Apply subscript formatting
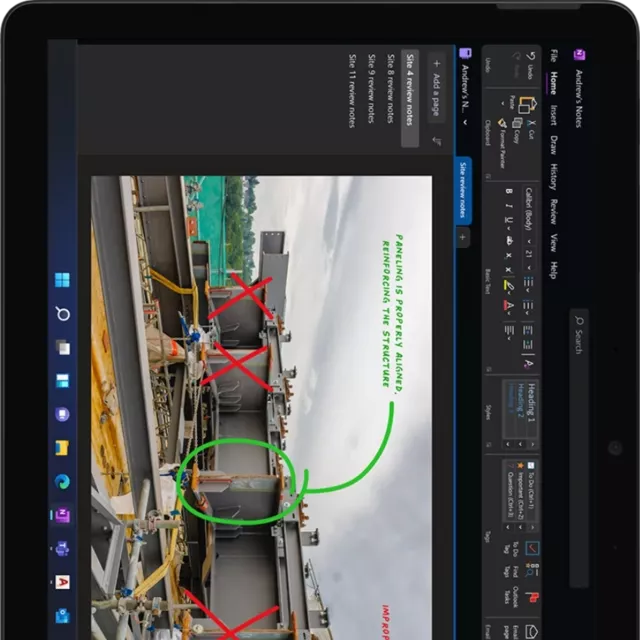Screen dimensions: 640x640 (509, 256)
